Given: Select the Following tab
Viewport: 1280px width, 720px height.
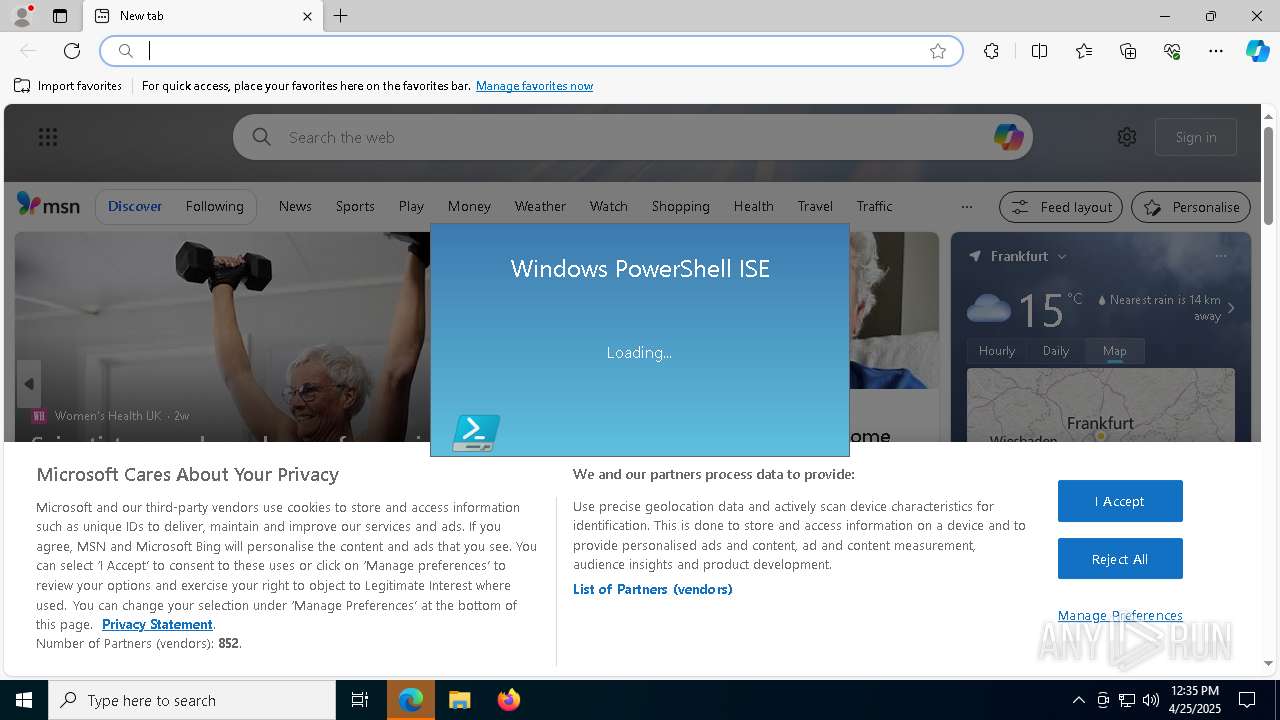Looking at the screenshot, I should [214, 206].
